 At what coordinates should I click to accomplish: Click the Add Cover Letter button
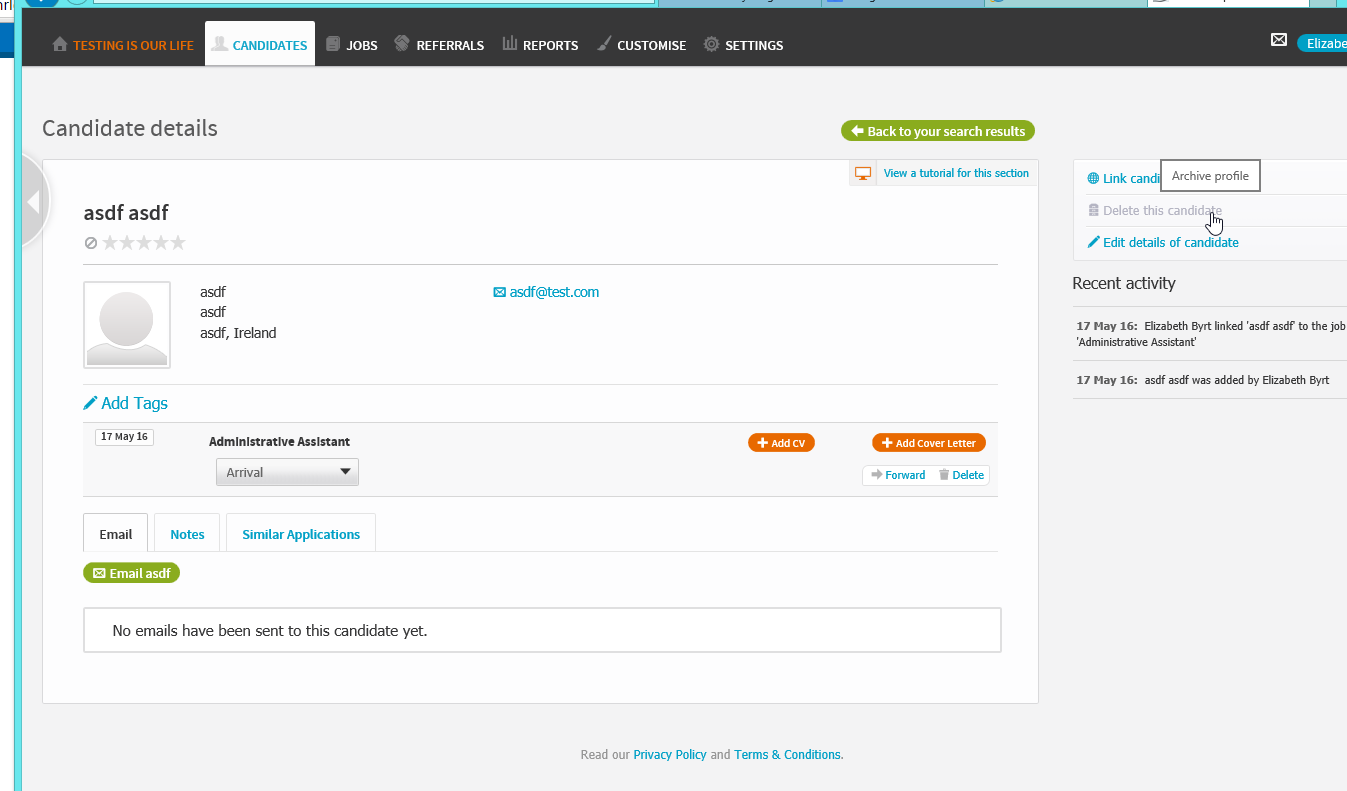929,443
